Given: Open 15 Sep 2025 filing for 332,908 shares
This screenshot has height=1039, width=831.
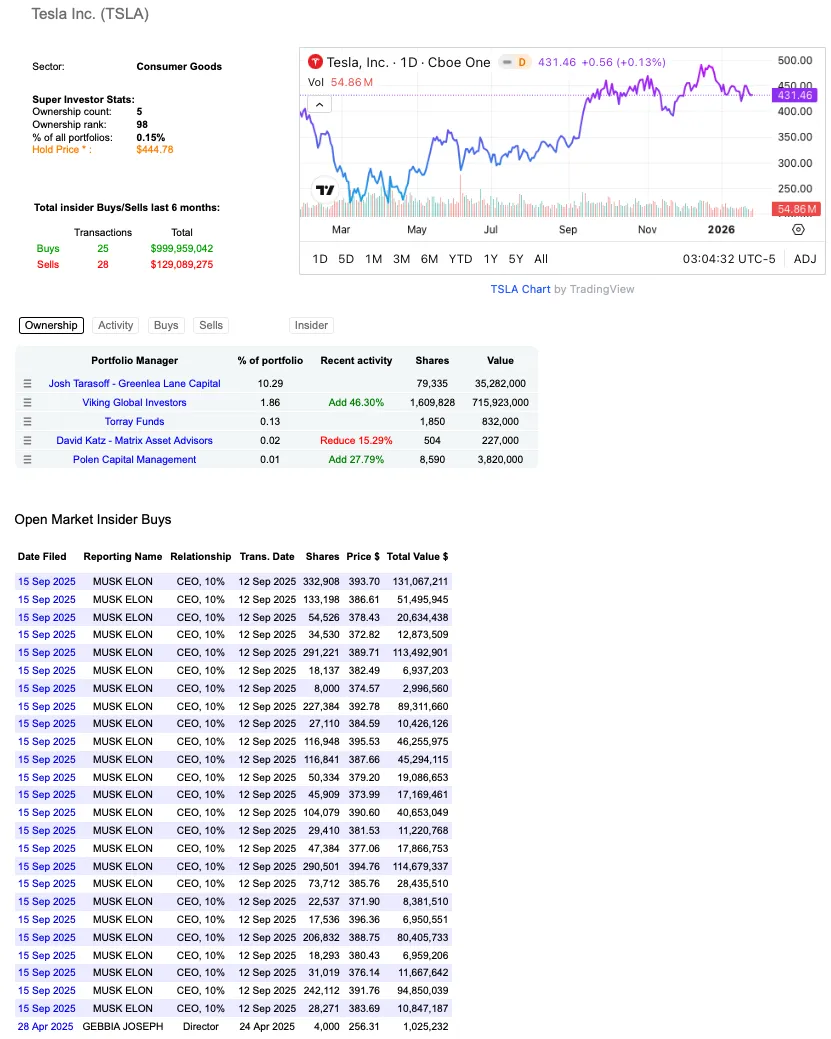Looking at the screenshot, I should pos(46,582).
